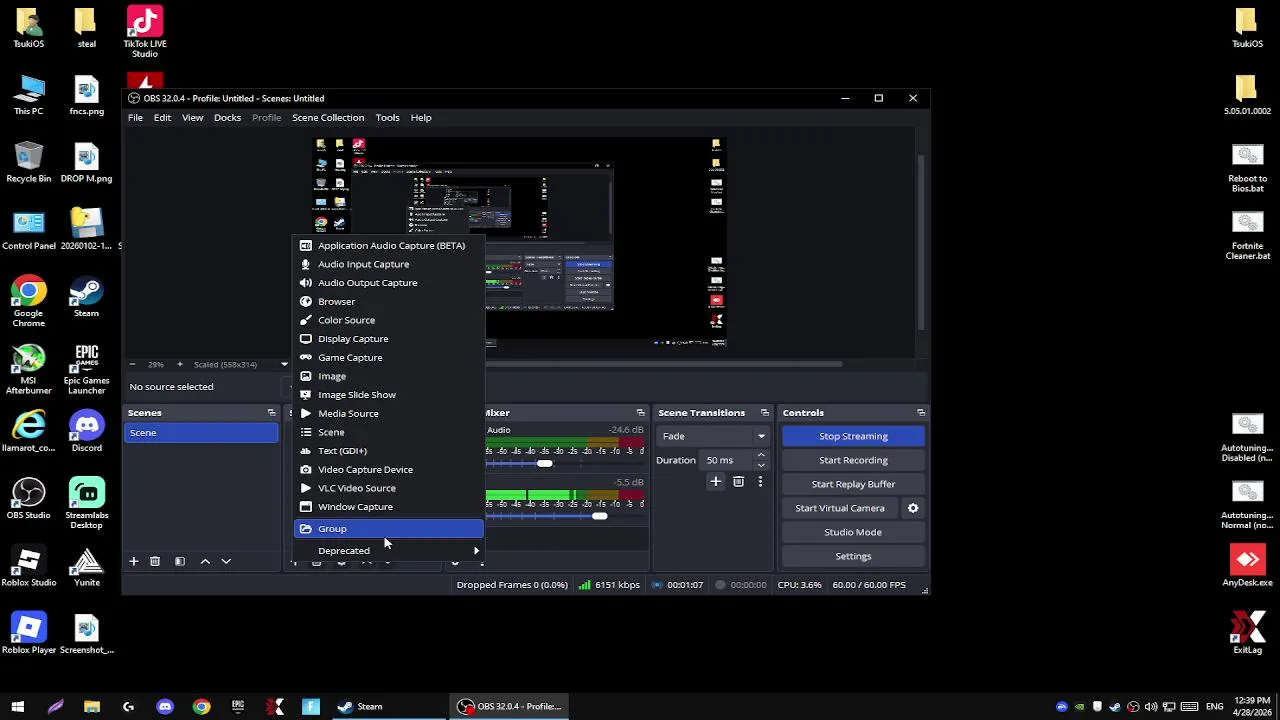Image resolution: width=1280 pixels, height=720 pixels.
Task: Open the Scene Collection menu
Action: (x=328, y=118)
